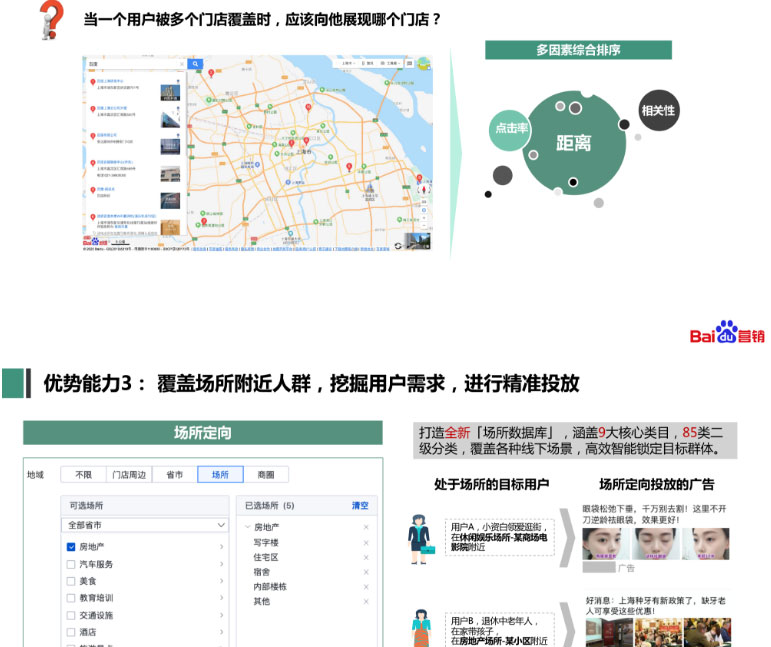The height and width of the screenshot is (647, 771).
Task: Click the 可选场所 panel heading
Action: (x=87, y=505)
